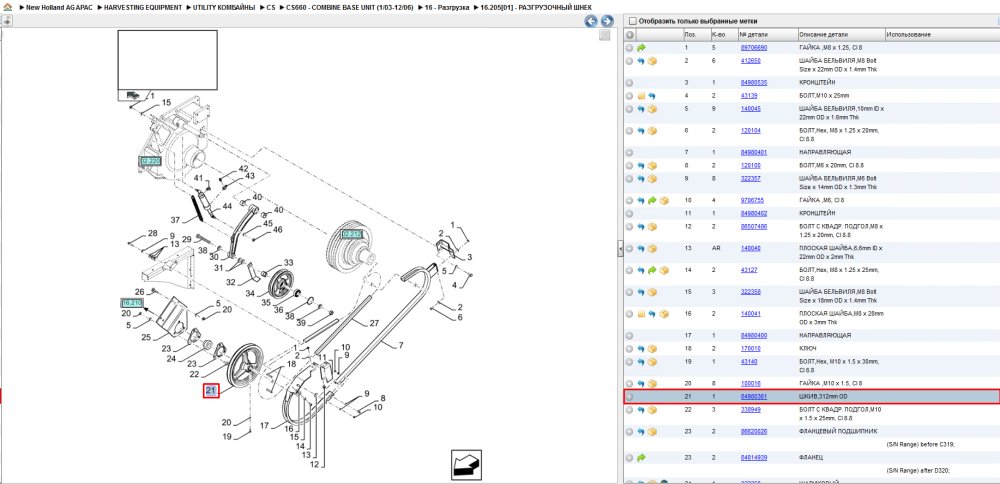Click green arrow icon in row 43127
The height and width of the screenshot is (484, 1000).
(x=652, y=270)
